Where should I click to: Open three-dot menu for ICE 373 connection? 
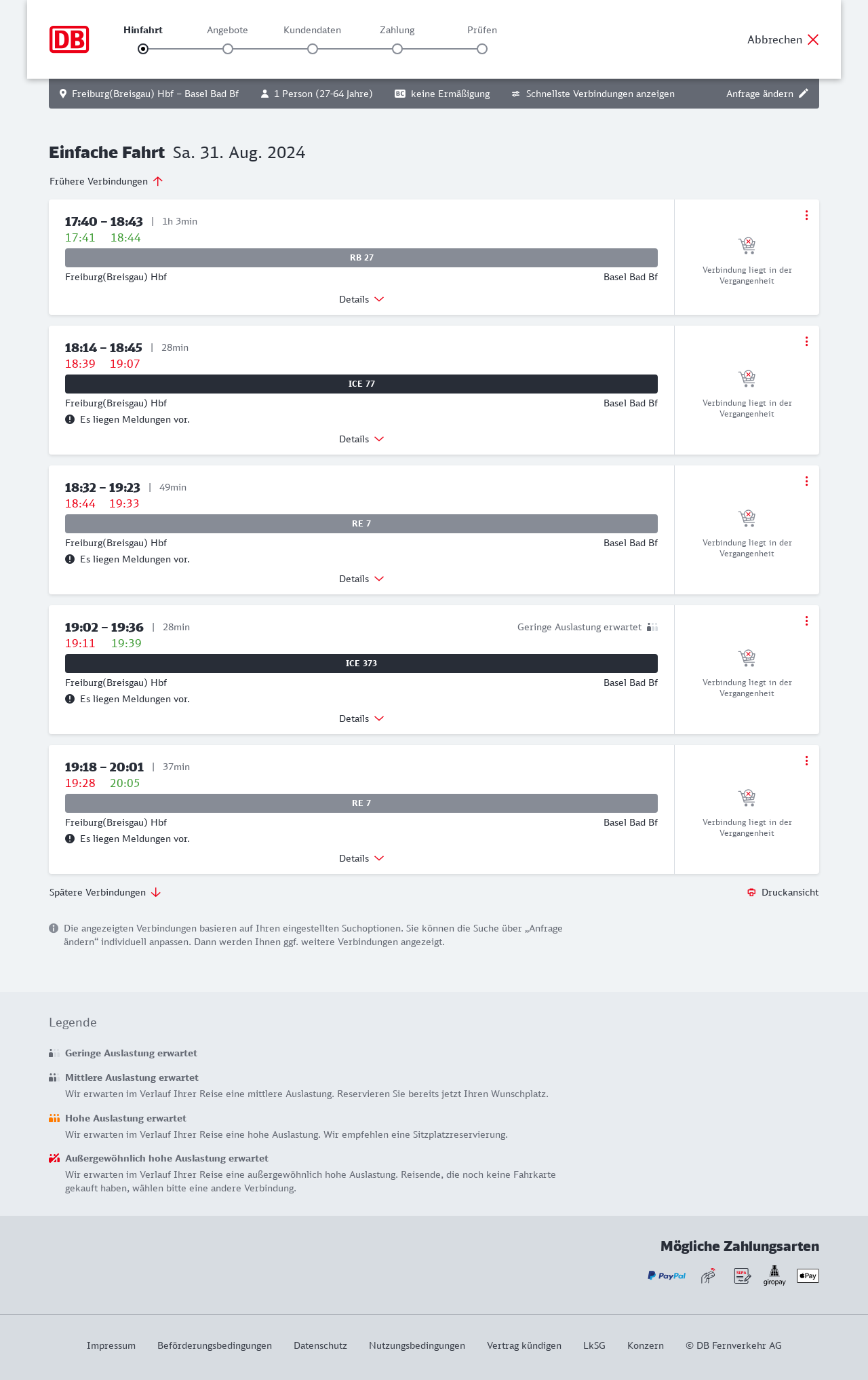click(x=806, y=621)
